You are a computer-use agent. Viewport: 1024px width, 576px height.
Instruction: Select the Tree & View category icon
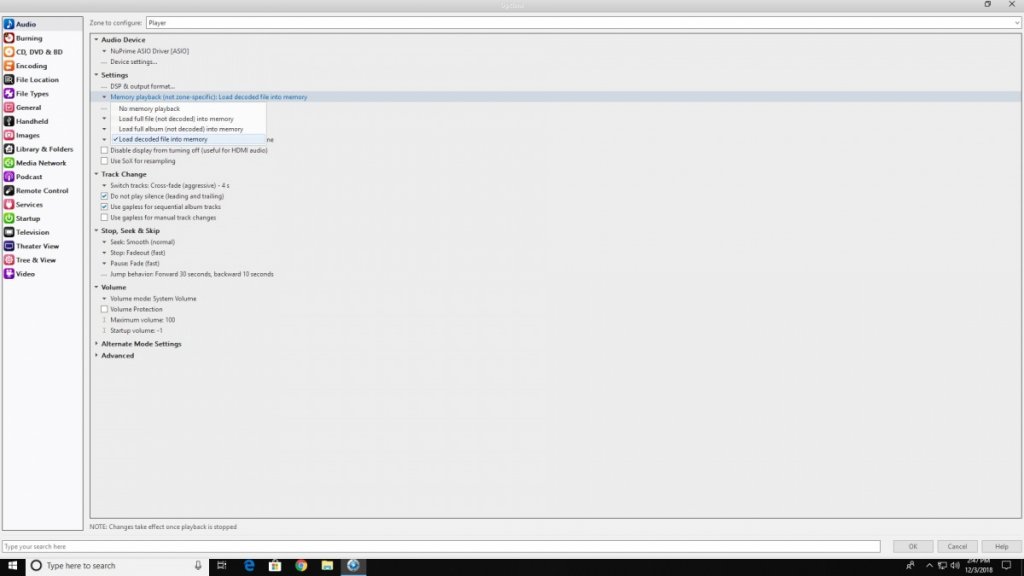point(9,260)
